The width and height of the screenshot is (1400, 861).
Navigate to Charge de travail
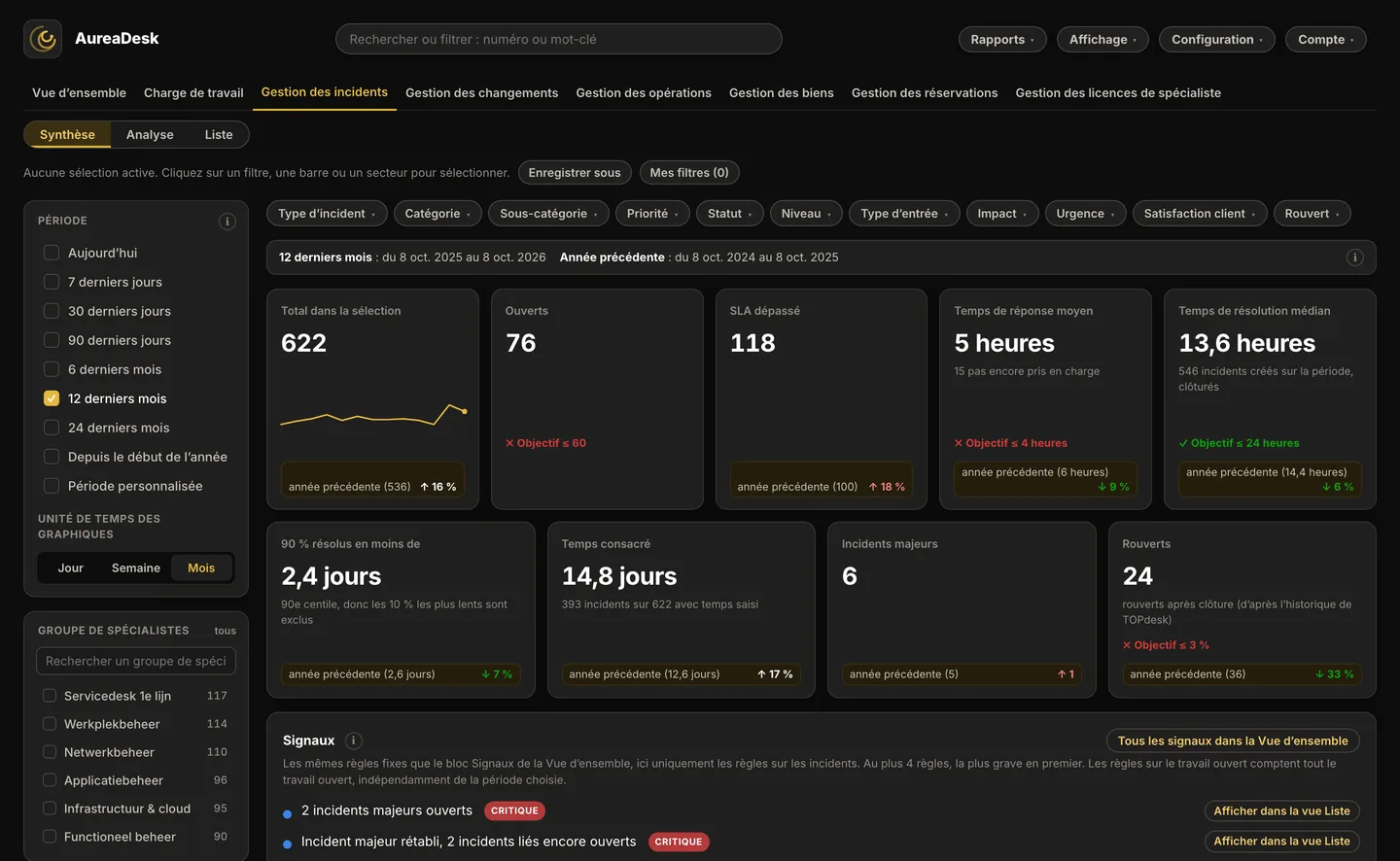[193, 93]
